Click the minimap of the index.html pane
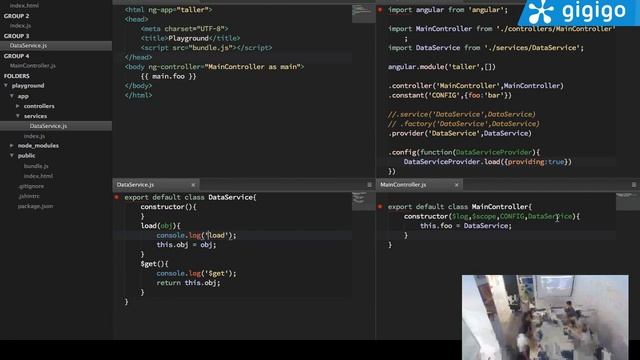The width and height of the screenshot is (640, 360). pos(363,14)
